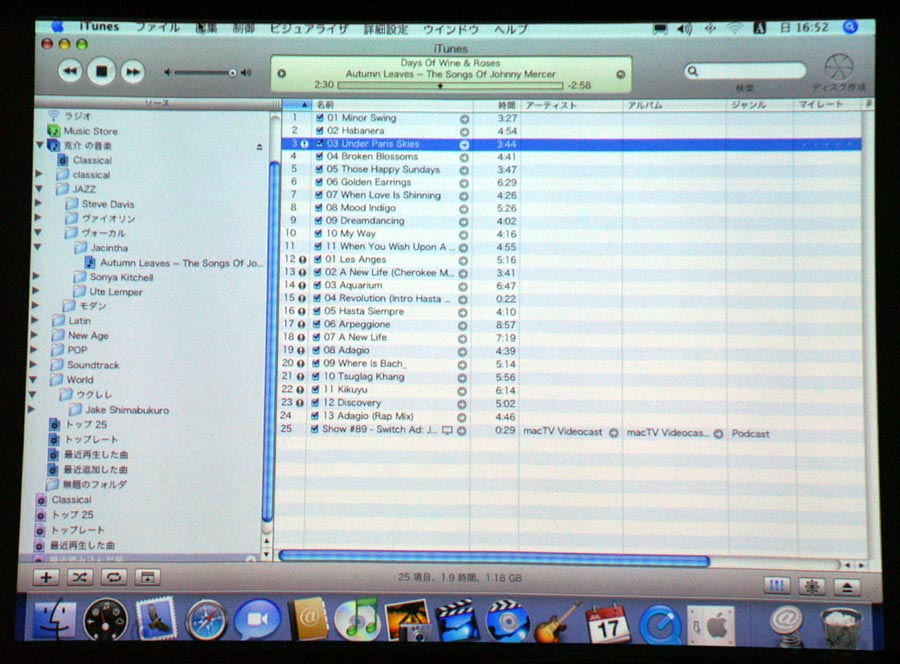Click the disc burn icon
The image size is (900, 664).
[x=839, y=68]
